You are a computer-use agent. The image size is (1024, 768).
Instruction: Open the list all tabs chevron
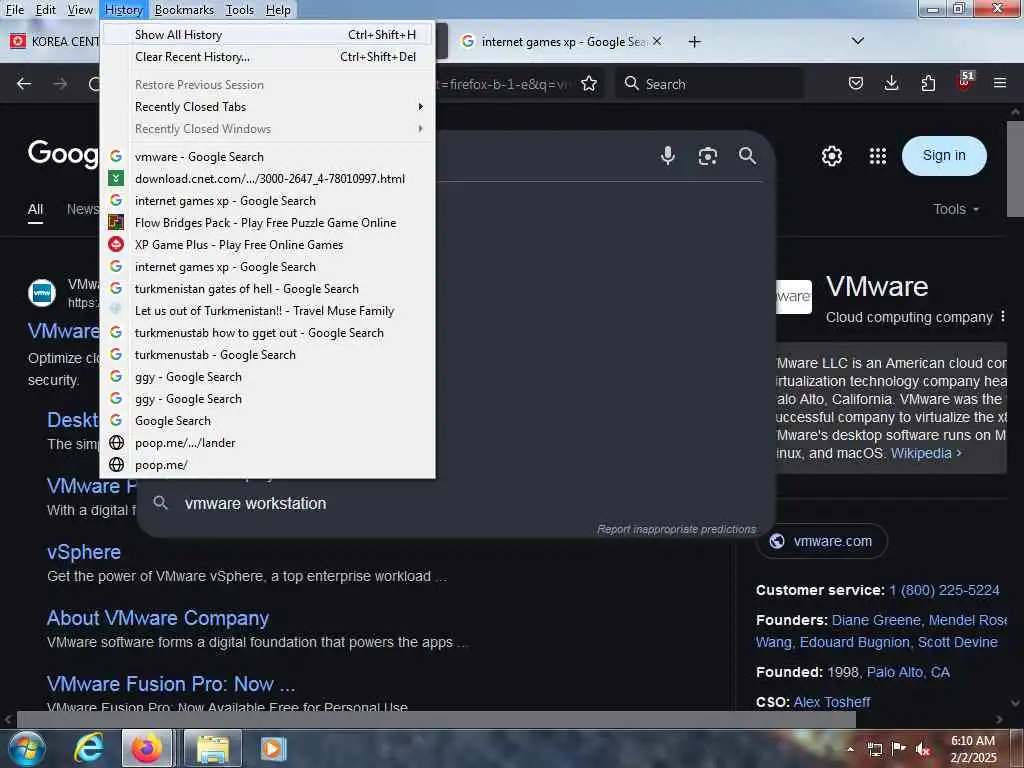[857, 41]
